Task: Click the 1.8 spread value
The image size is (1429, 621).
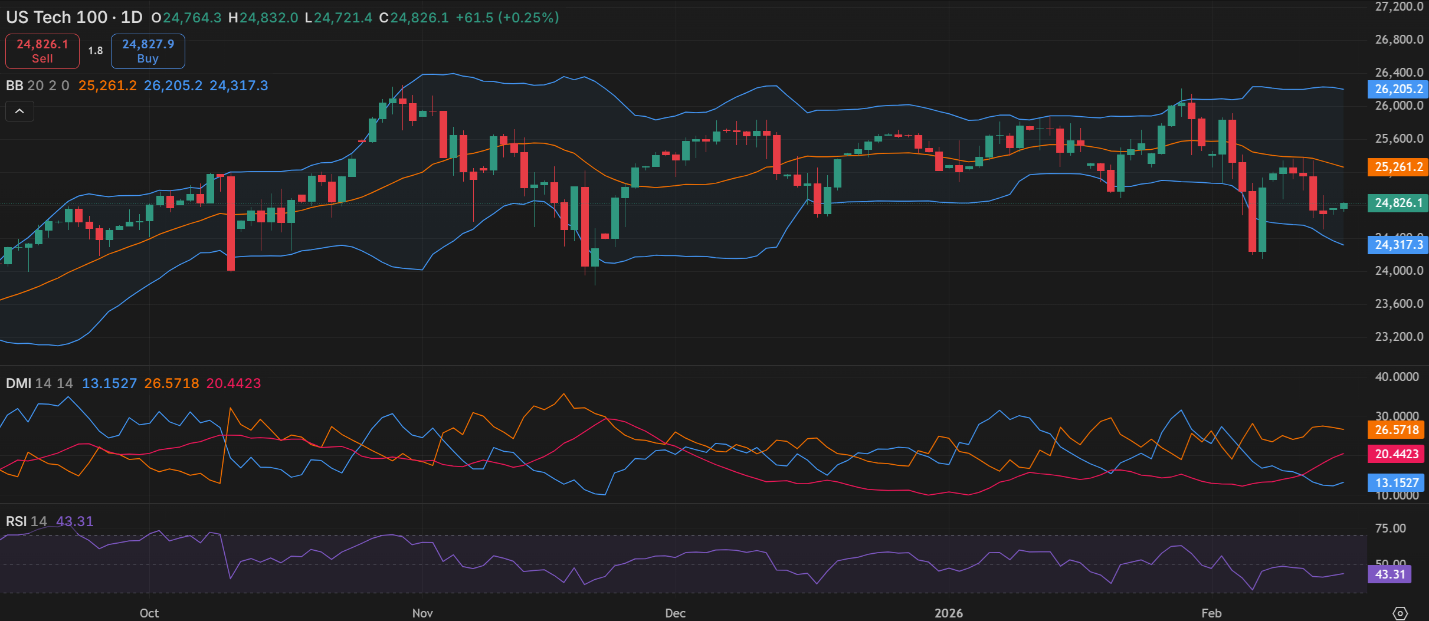Action: (x=95, y=51)
